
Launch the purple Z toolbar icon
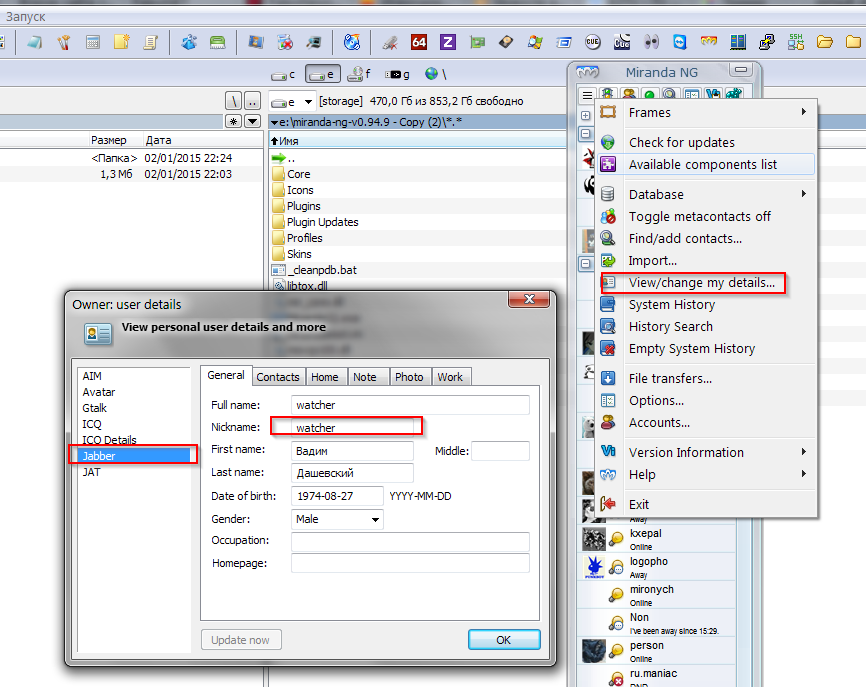point(447,42)
